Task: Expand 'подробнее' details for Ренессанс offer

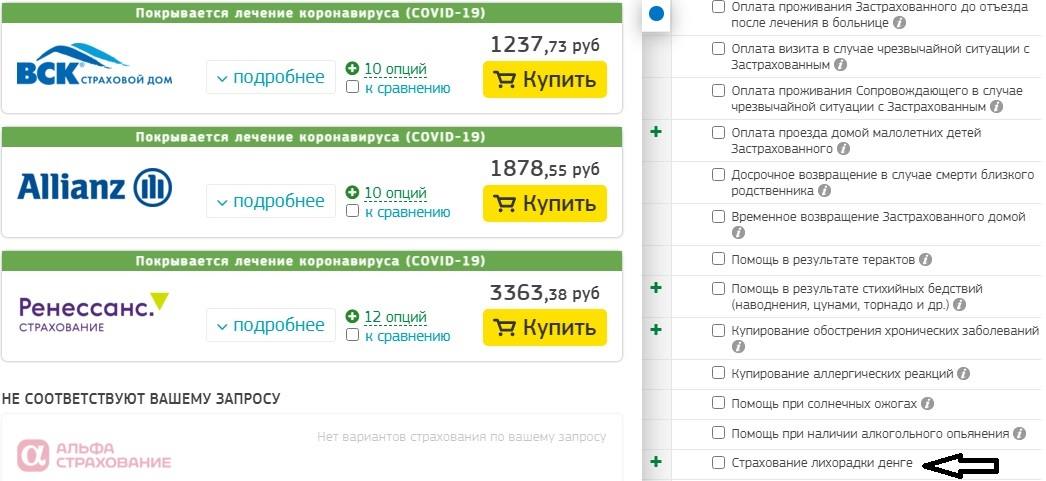Action: (271, 326)
